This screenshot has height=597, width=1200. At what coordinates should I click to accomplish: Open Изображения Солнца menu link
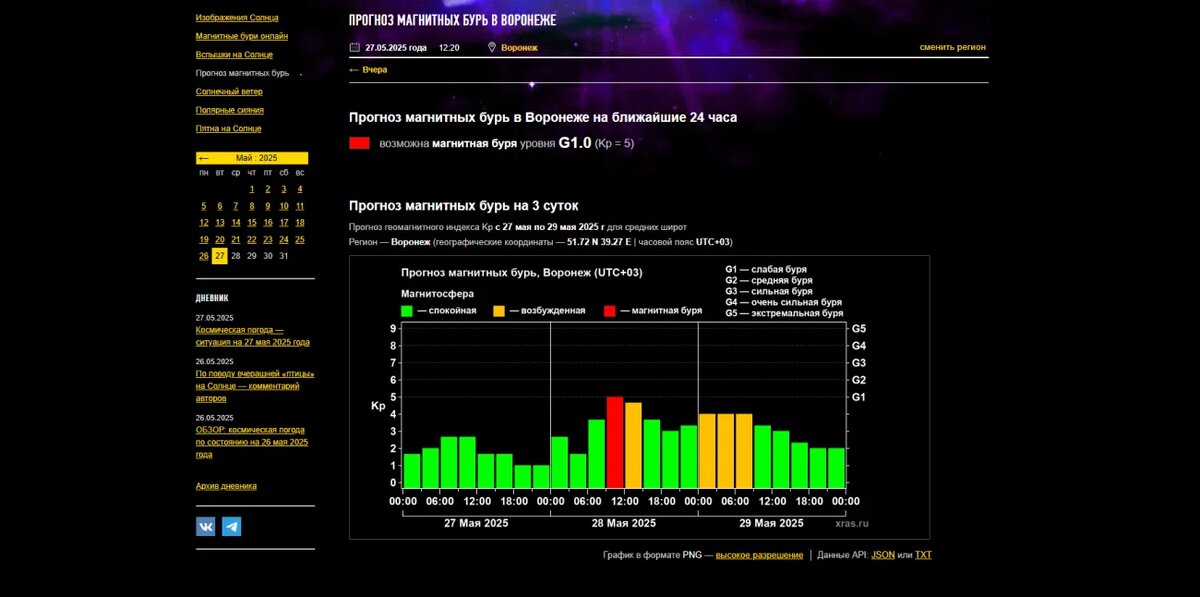(237, 18)
